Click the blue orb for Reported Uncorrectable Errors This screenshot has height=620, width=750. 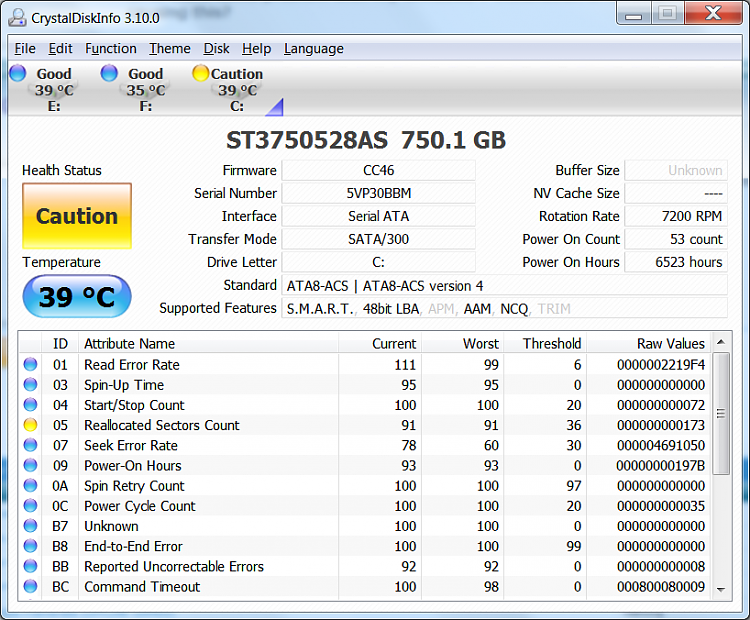coord(30,566)
